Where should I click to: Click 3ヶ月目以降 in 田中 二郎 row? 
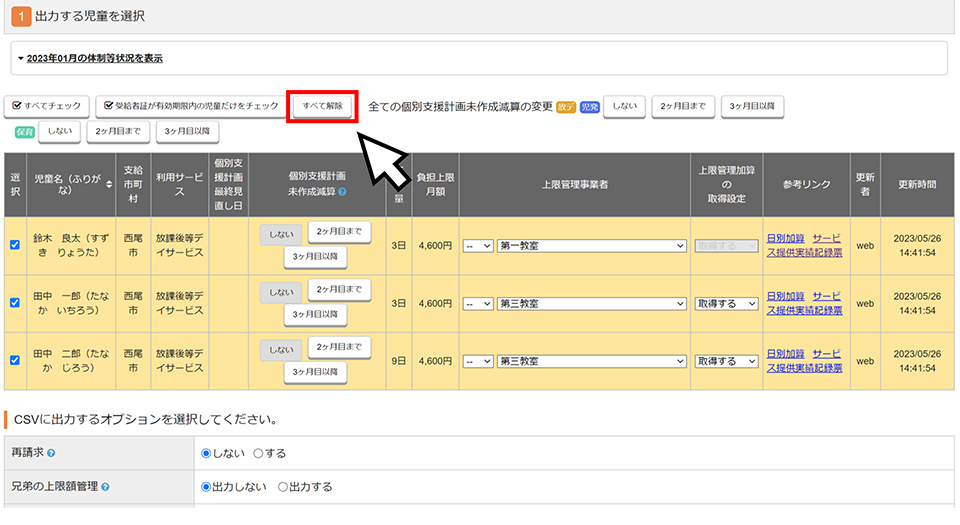pos(315,372)
